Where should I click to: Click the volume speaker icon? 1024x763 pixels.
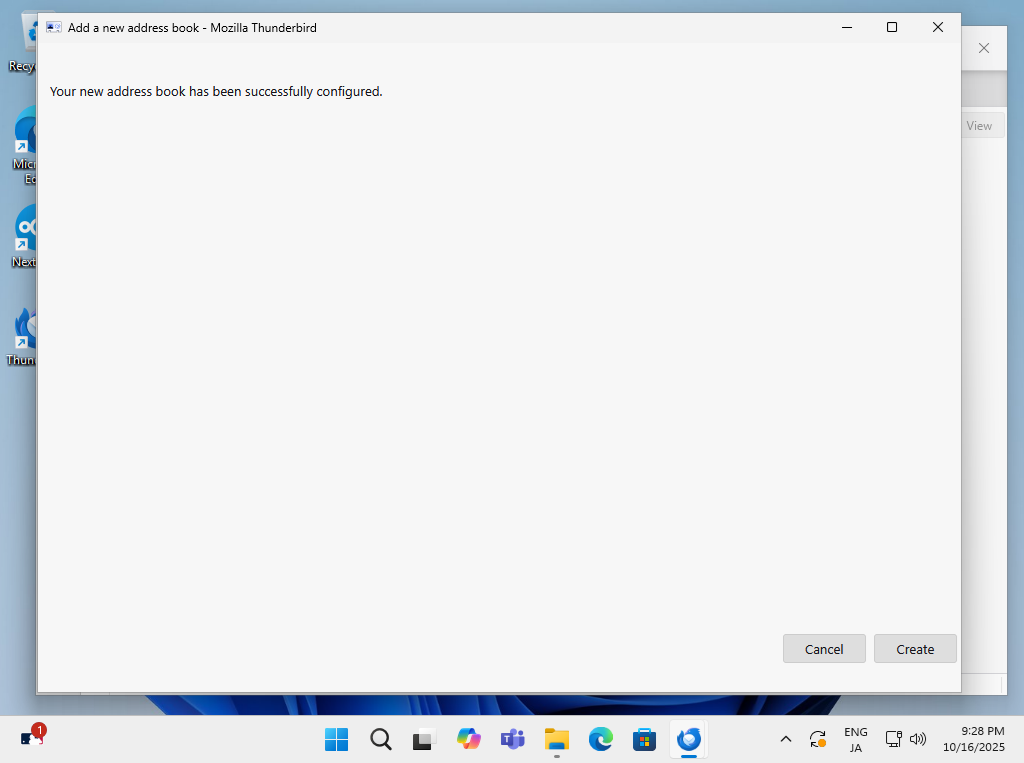pos(918,740)
